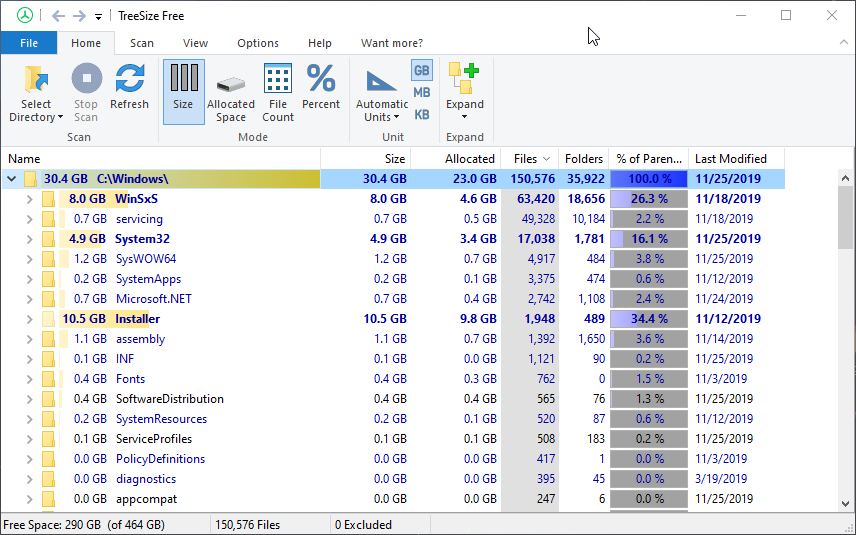856x535 pixels.
Task: Collapse the C:\Windows\ root node
Action: coord(11,179)
